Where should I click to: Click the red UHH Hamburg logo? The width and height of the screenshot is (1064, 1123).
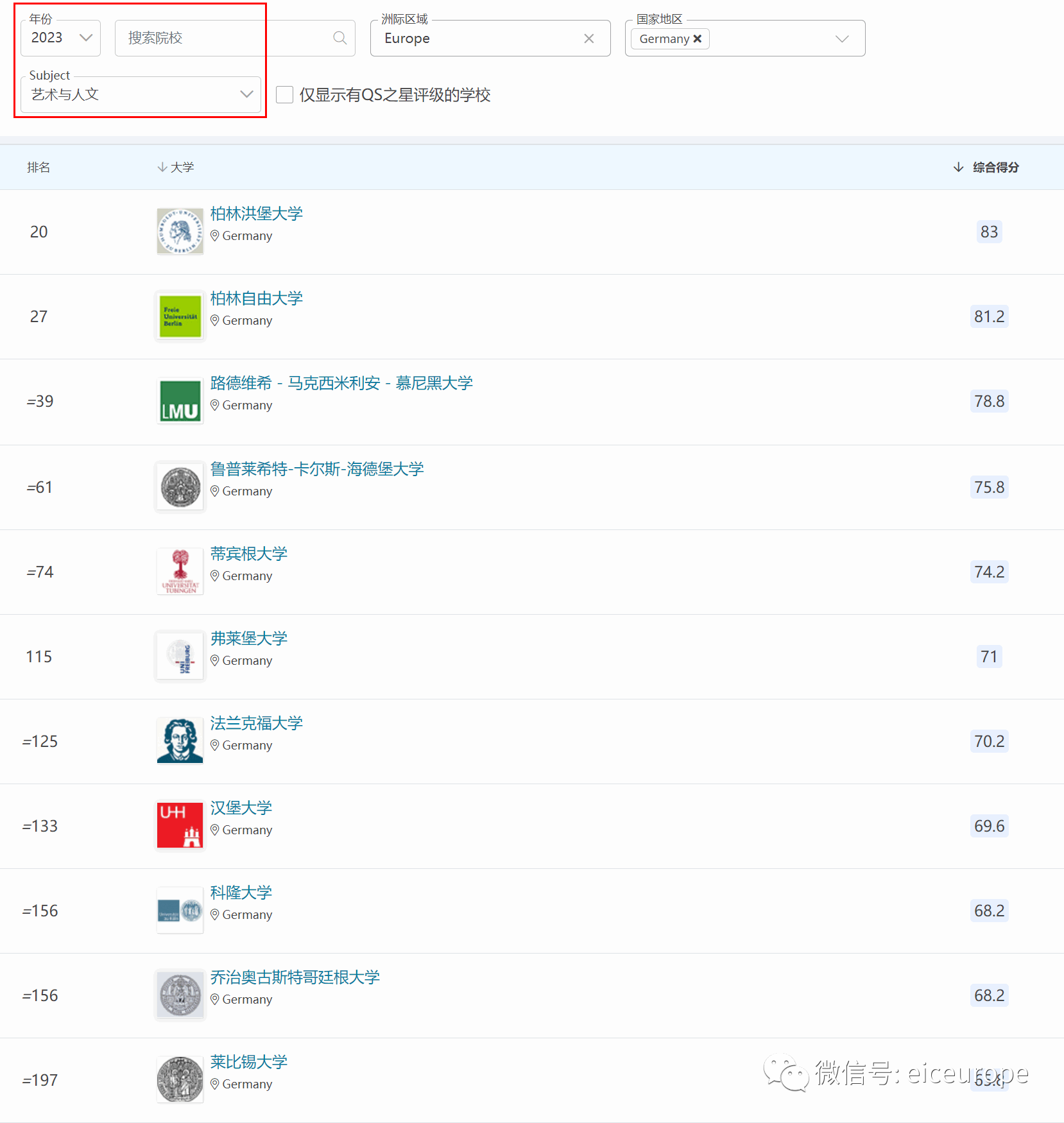pyautogui.click(x=180, y=826)
